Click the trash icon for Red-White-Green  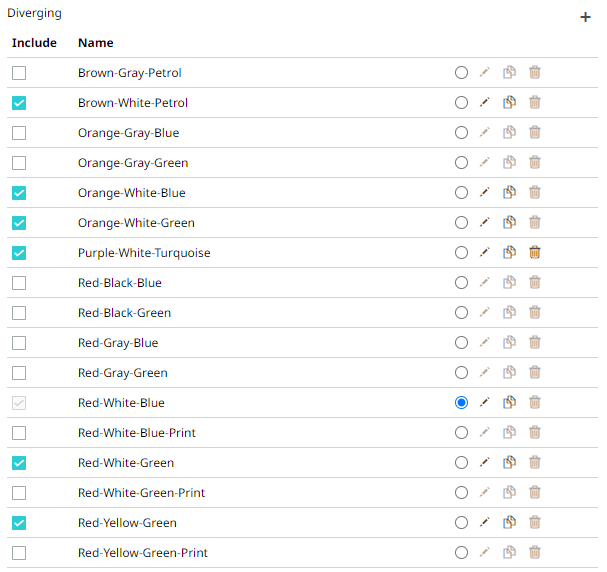(535, 463)
